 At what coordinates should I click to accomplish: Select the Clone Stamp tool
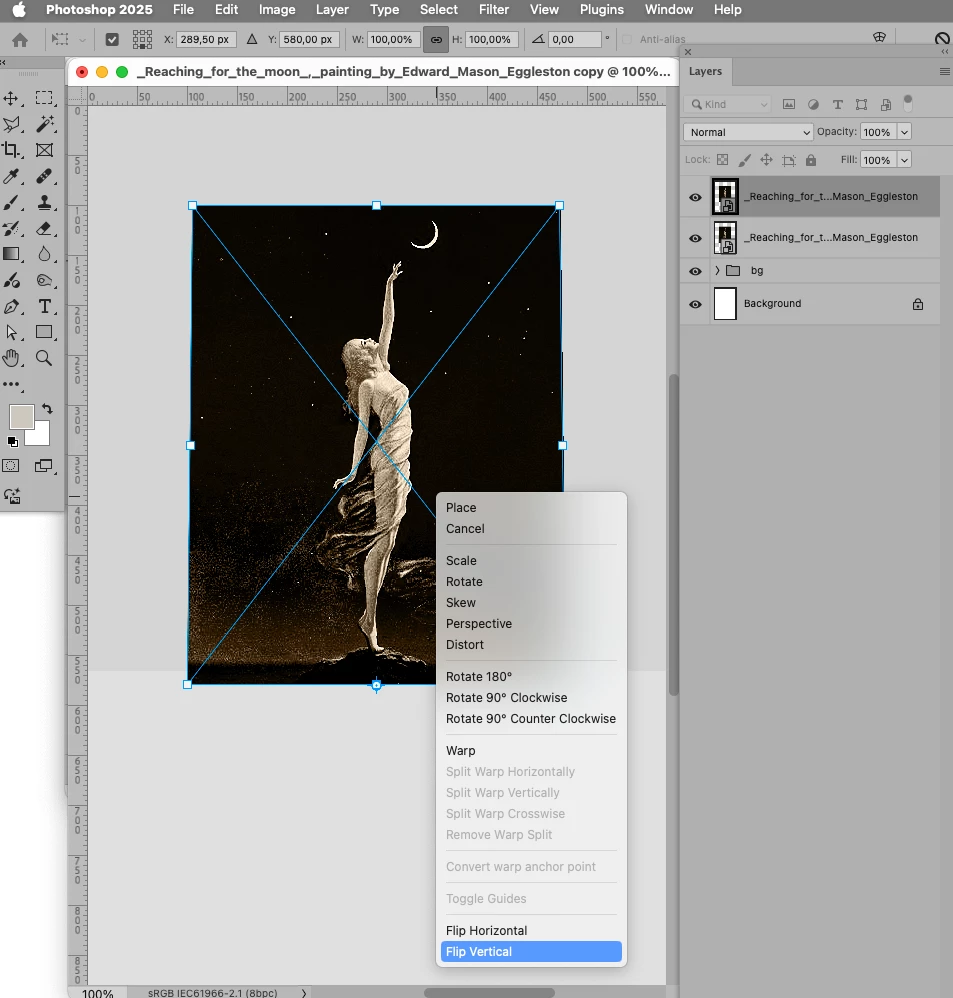coord(44,202)
